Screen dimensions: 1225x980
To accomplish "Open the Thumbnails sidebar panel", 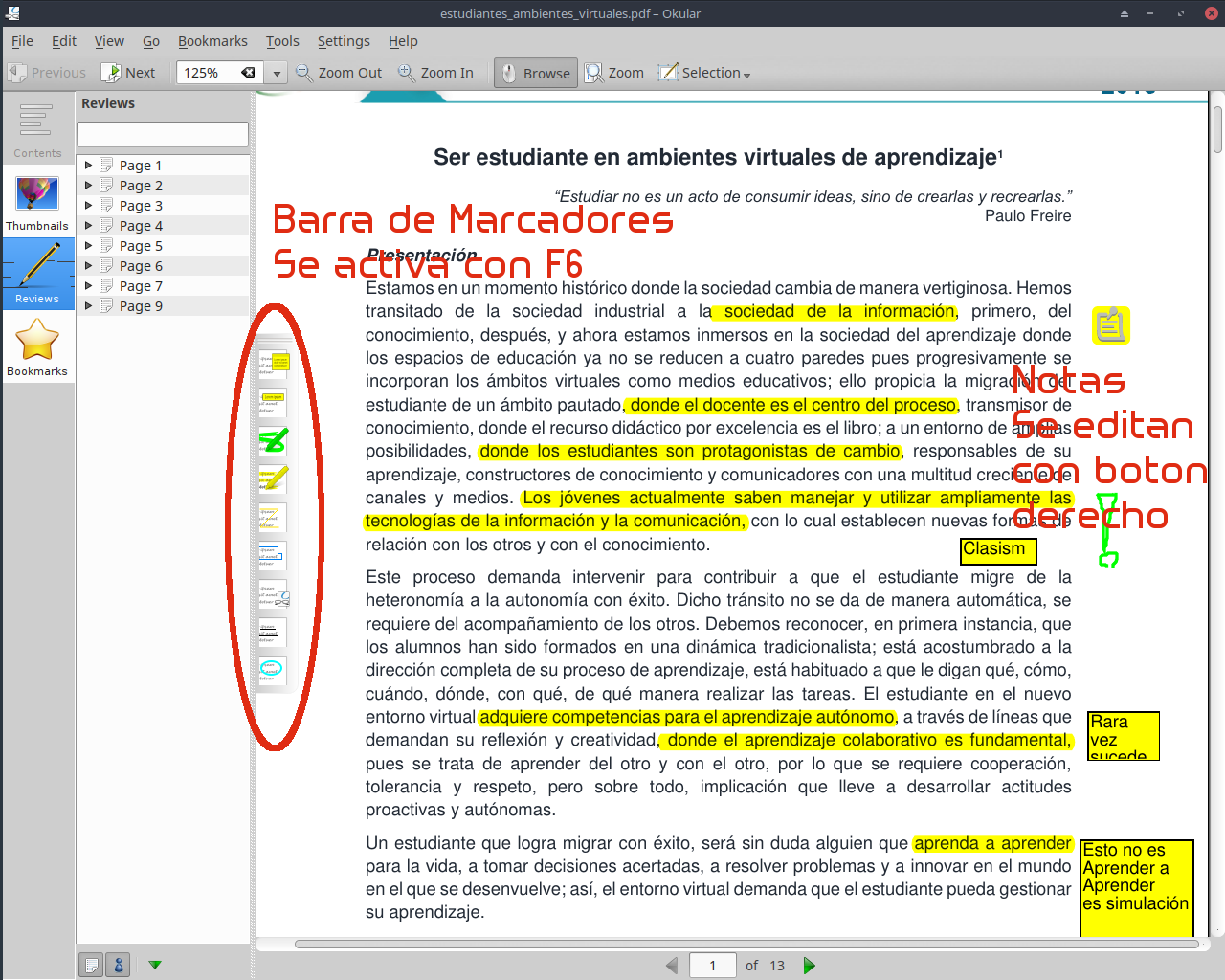I will pos(37,200).
